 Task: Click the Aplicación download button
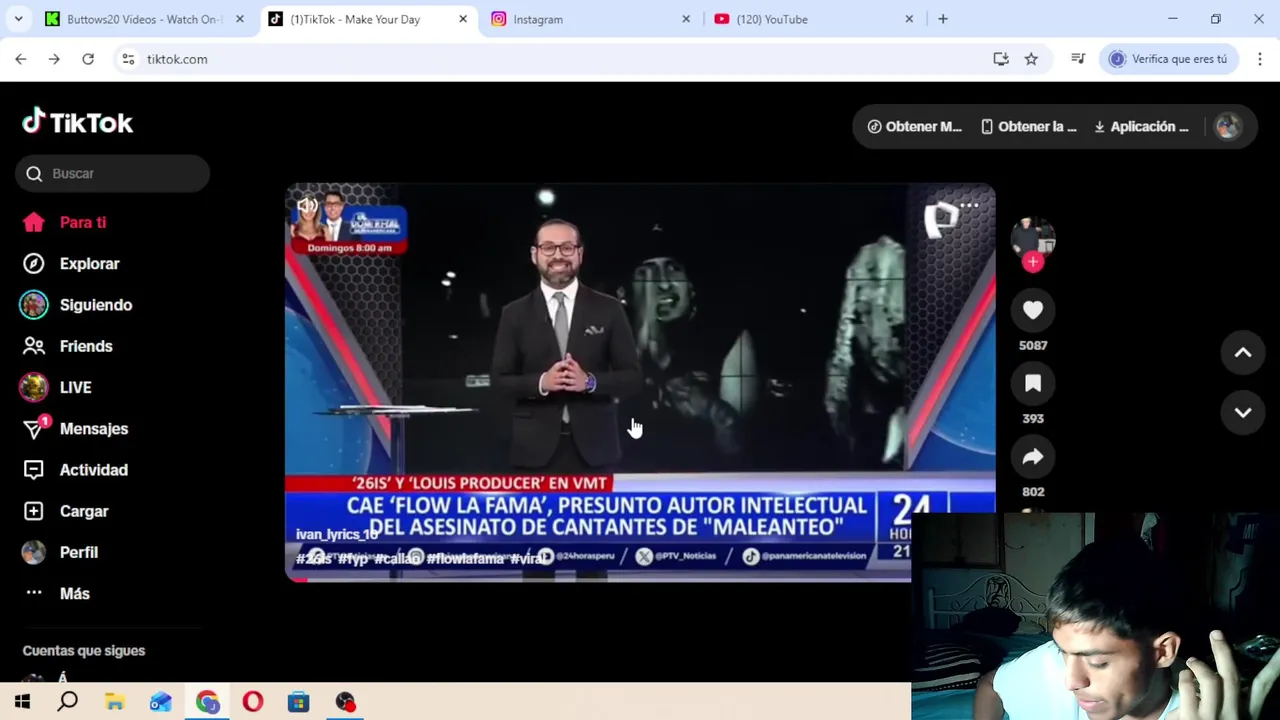pos(1141,127)
